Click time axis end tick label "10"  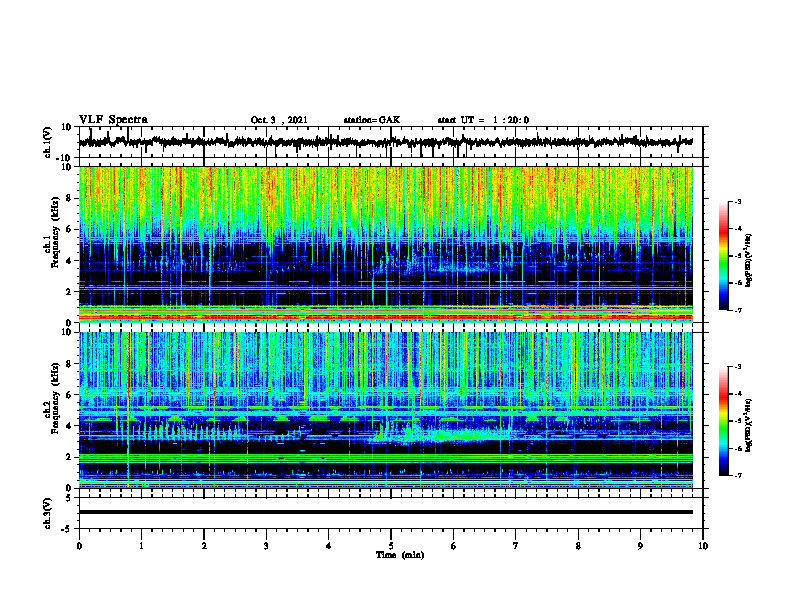703,546
